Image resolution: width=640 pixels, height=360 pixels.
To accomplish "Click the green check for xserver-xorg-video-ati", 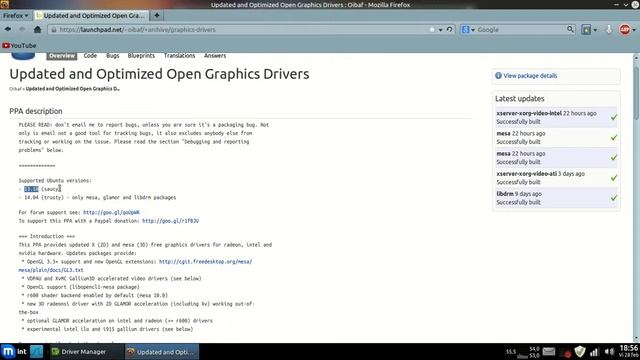I will click(x=613, y=178).
